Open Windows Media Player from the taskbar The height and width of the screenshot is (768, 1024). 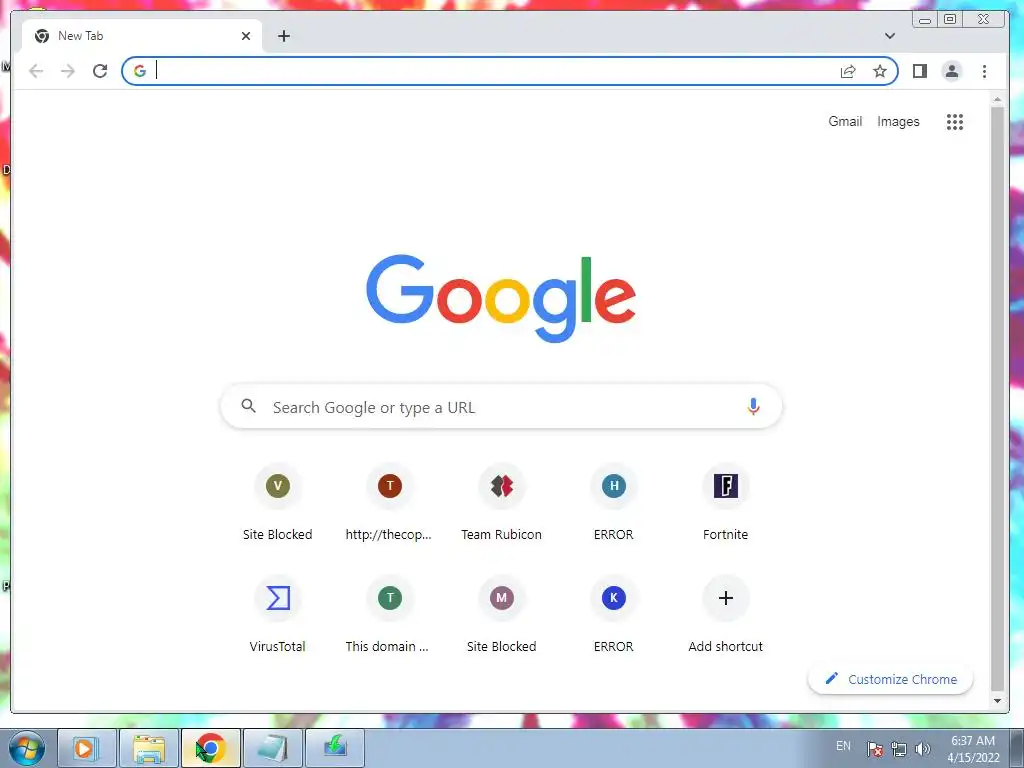87,748
